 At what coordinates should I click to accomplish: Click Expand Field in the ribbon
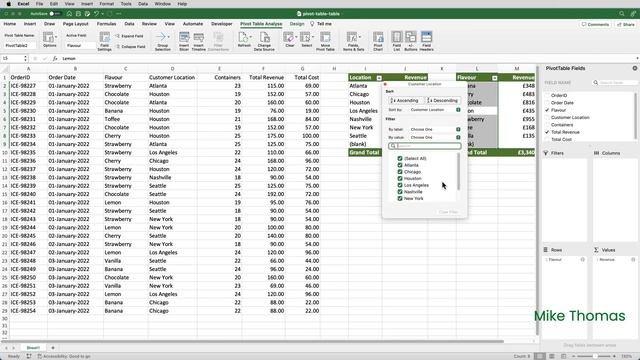(x=129, y=36)
